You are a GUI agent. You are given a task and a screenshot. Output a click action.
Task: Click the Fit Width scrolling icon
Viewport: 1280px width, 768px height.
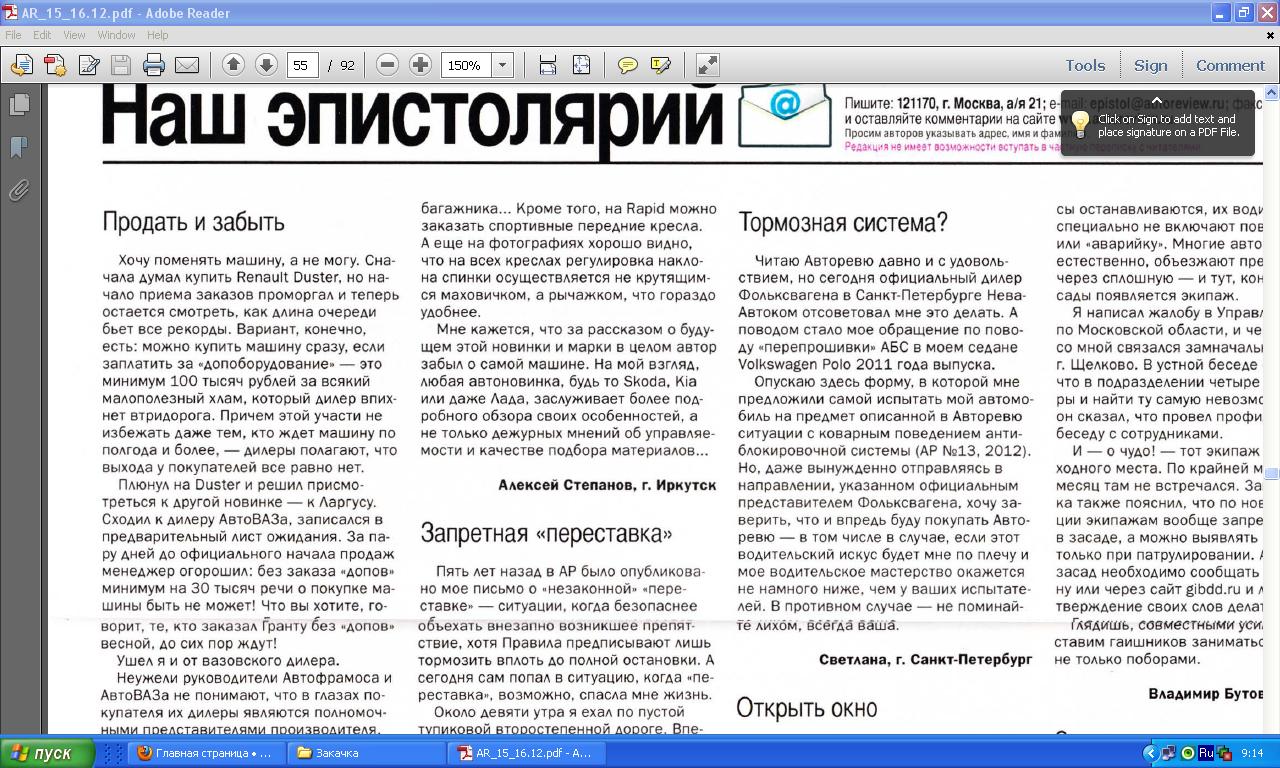click(547, 65)
